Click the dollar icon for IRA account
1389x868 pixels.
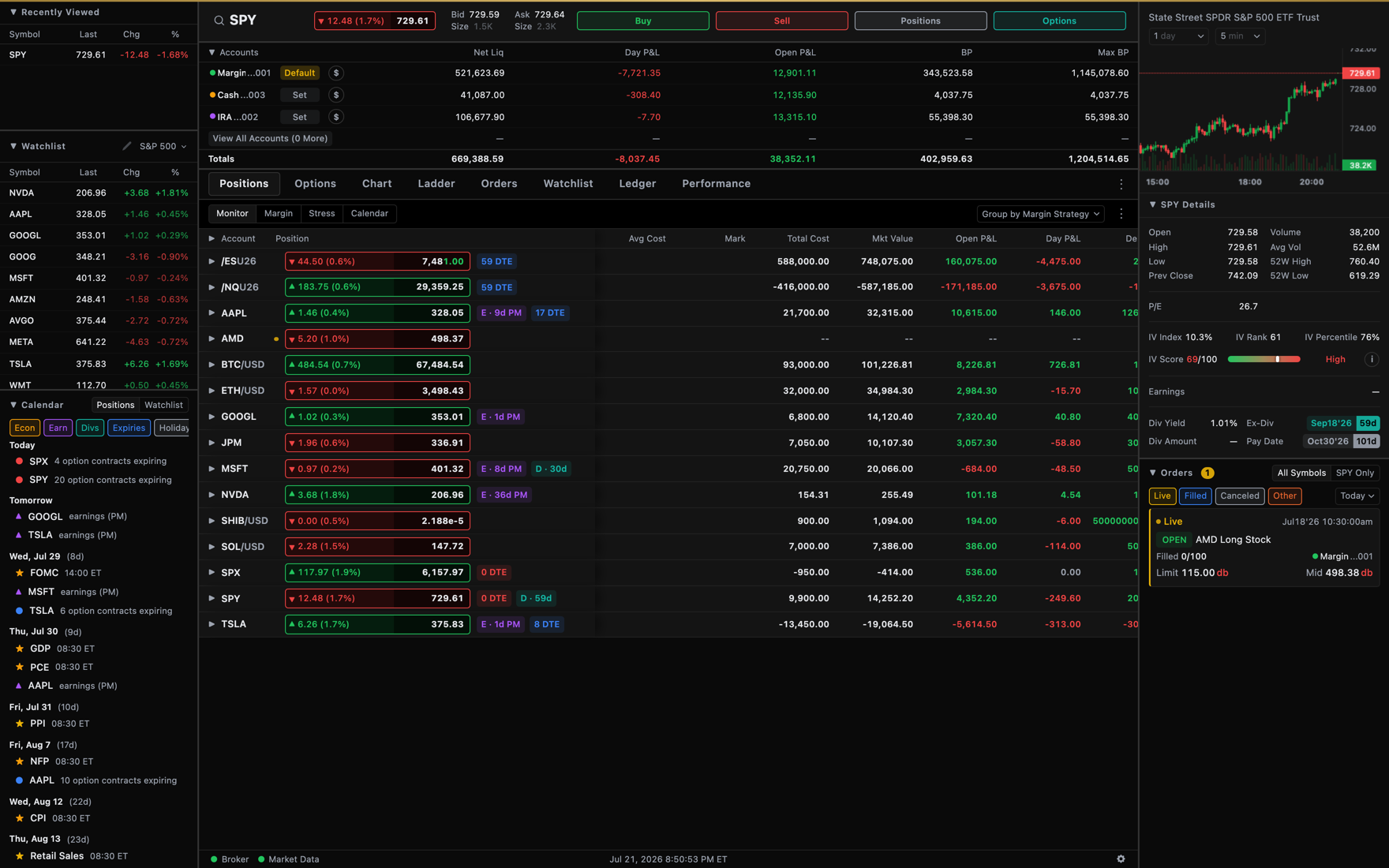(x=336, y=117)
